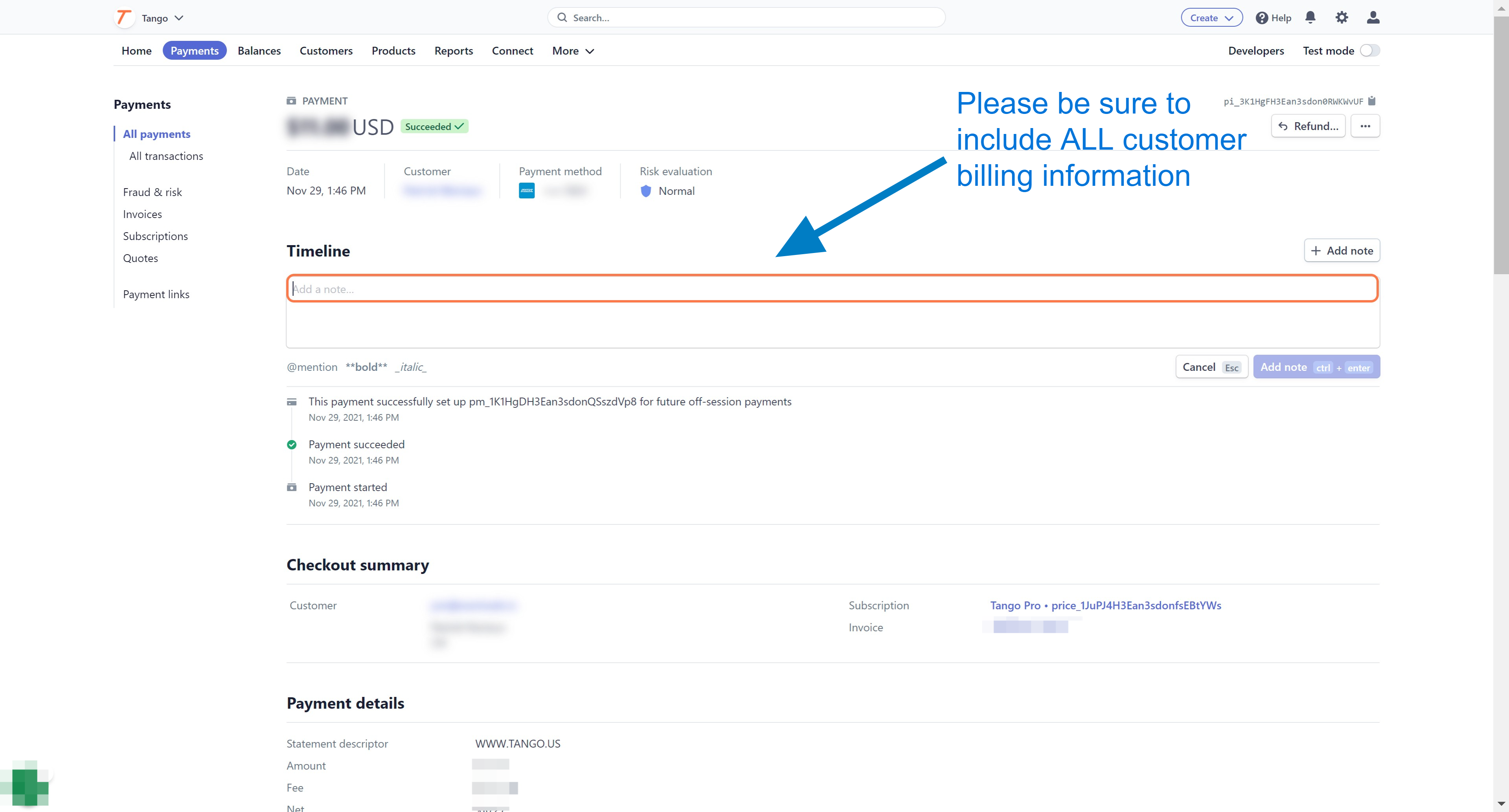Click the green extension icon at bottom left
Screen dimensions: 1509x812
25,785
